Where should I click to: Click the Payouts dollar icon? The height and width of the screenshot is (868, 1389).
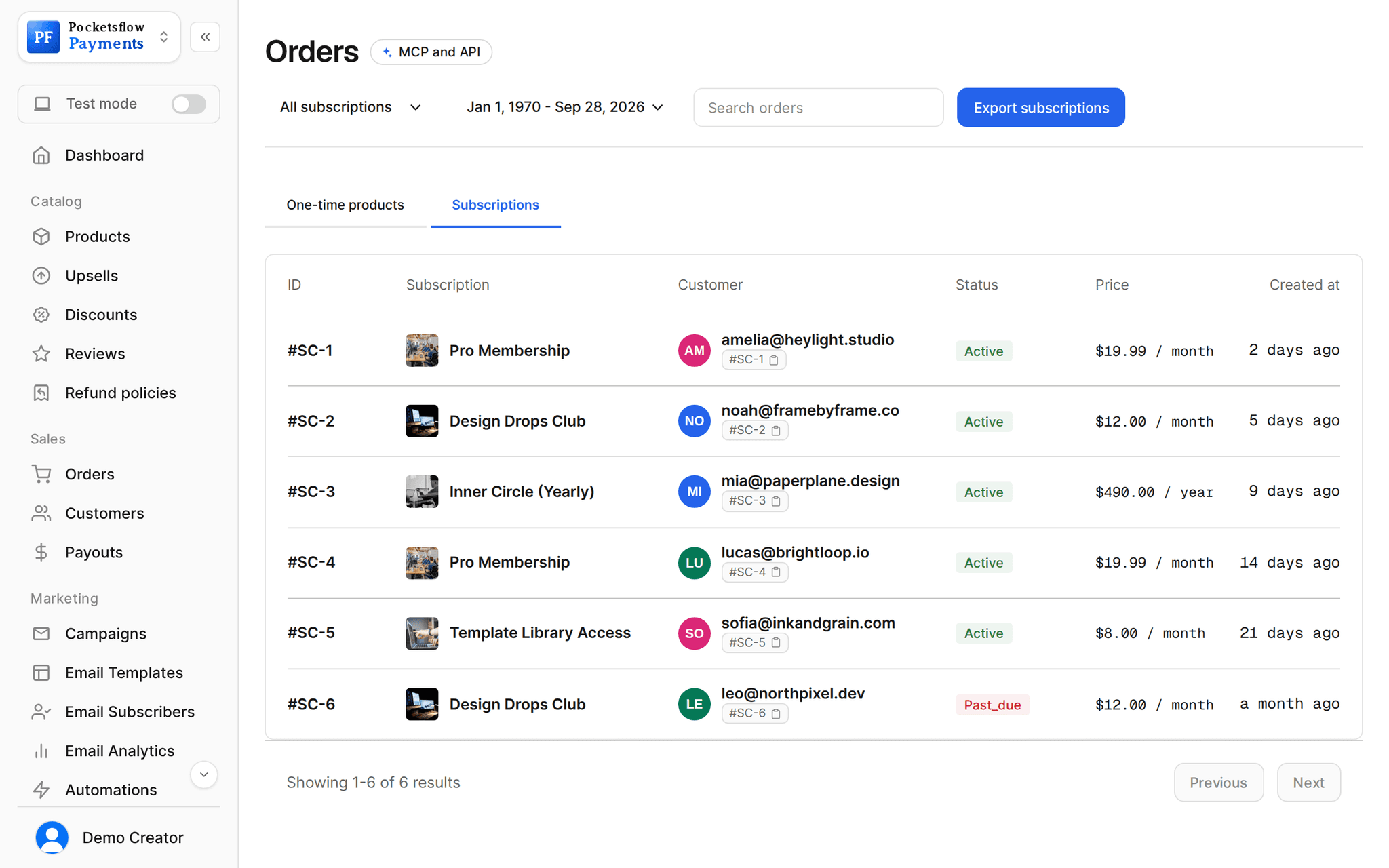click(x=41, y=553)
